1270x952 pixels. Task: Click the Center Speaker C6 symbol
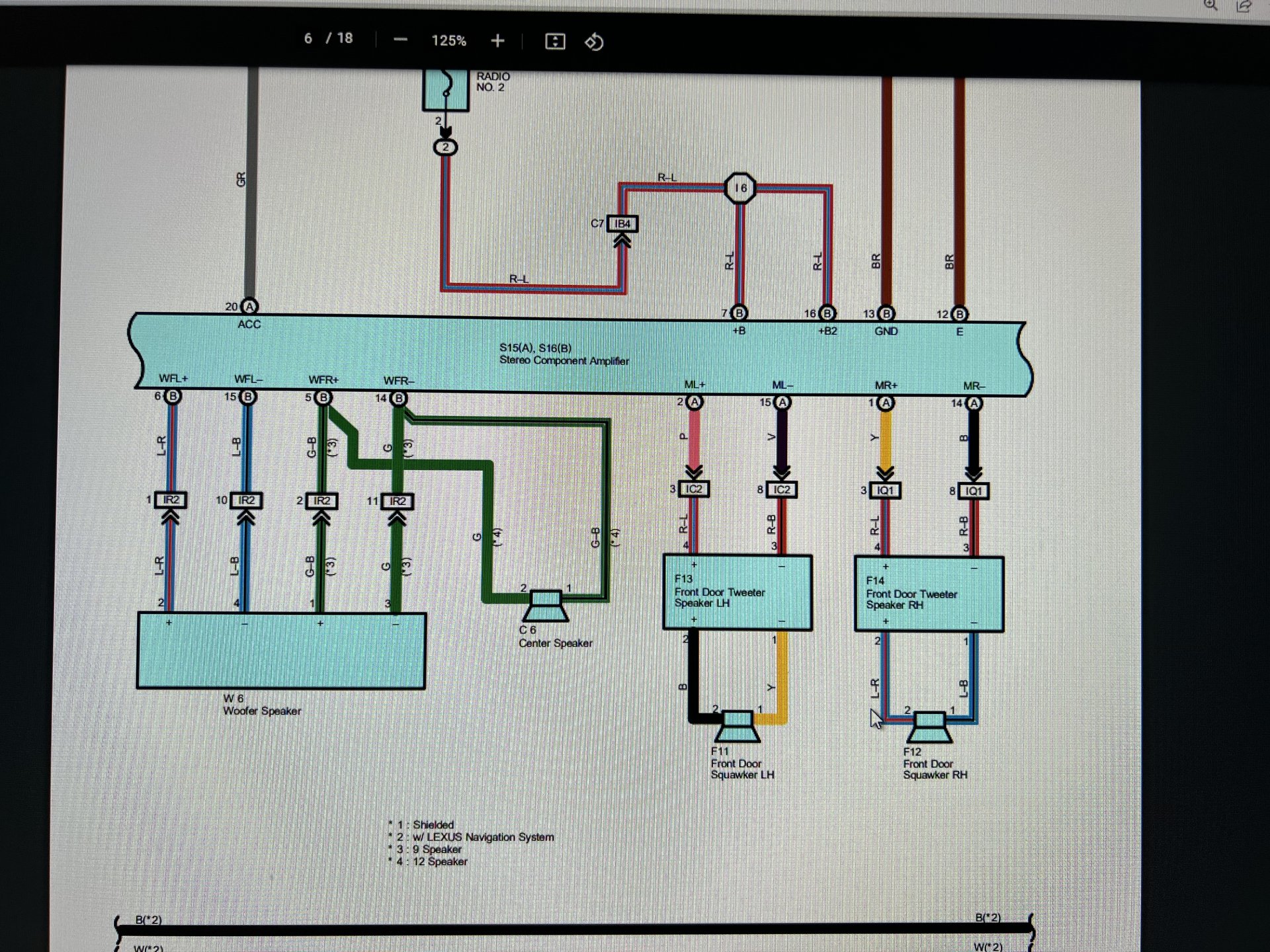coord(546,606)
